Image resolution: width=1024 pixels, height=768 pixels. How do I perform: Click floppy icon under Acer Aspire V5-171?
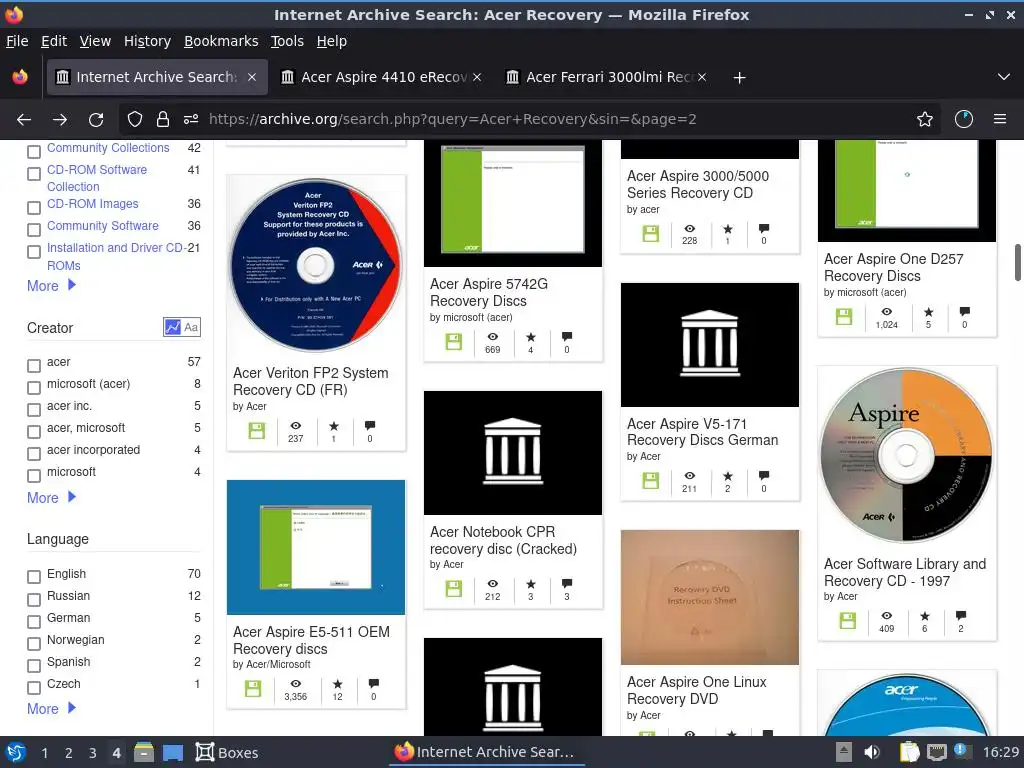pyautogui.click(x=650, y=481)
